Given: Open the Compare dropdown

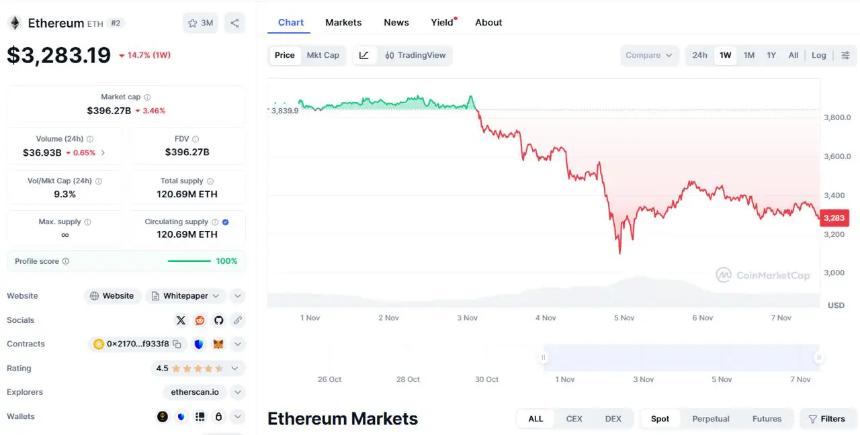Looking at the screenshot, I should 649,55.
